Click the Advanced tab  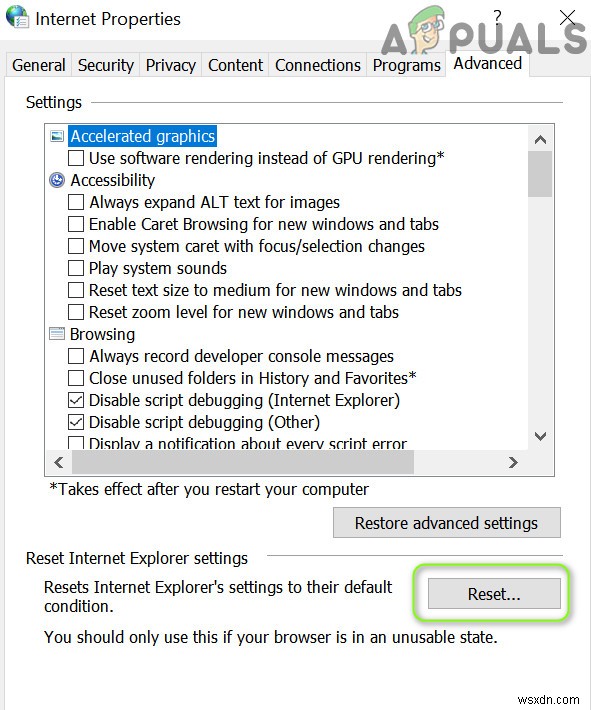pos(488,63)
